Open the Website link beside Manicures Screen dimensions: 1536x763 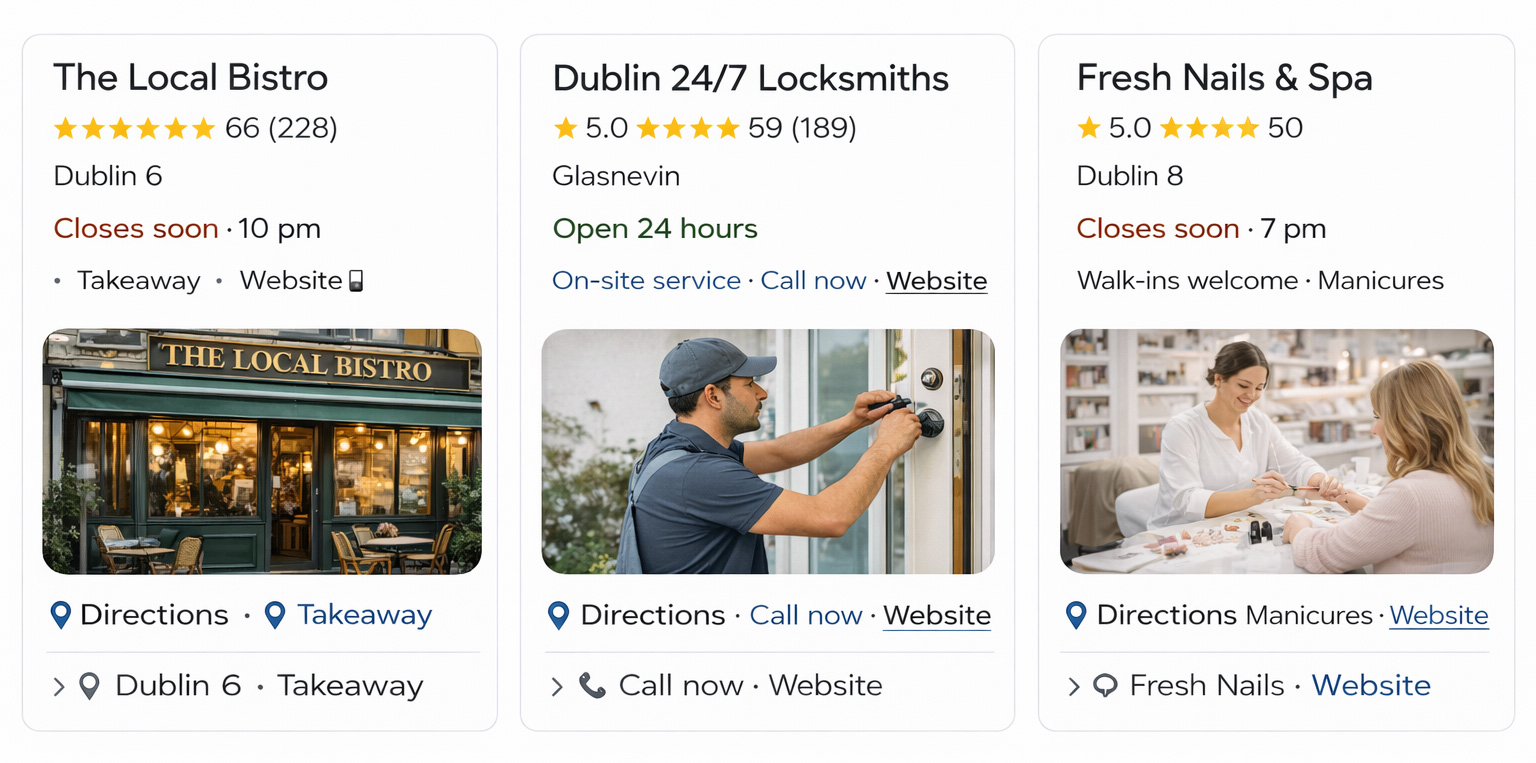point(1439,615)
